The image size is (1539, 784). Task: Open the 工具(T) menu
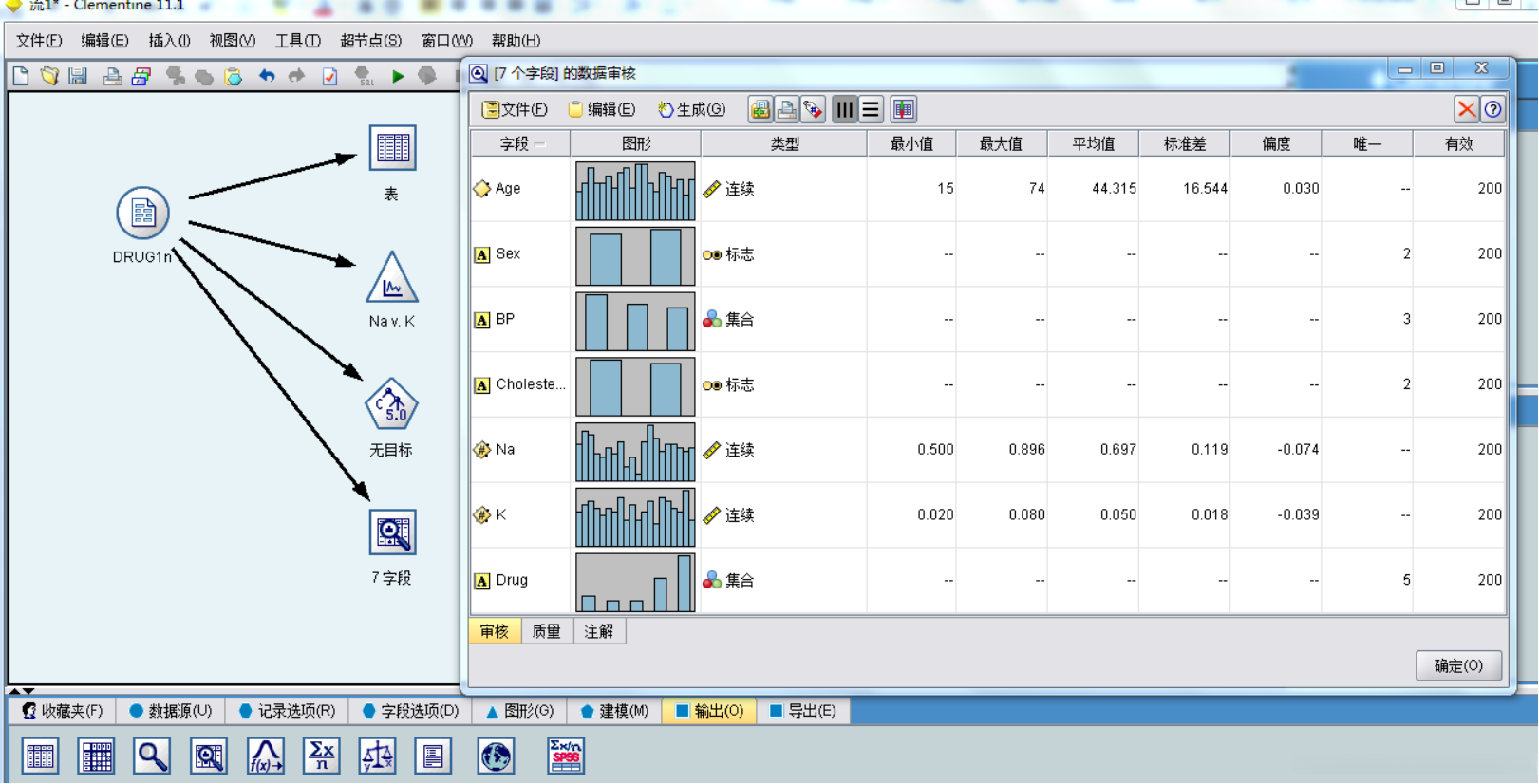(297, 41)
